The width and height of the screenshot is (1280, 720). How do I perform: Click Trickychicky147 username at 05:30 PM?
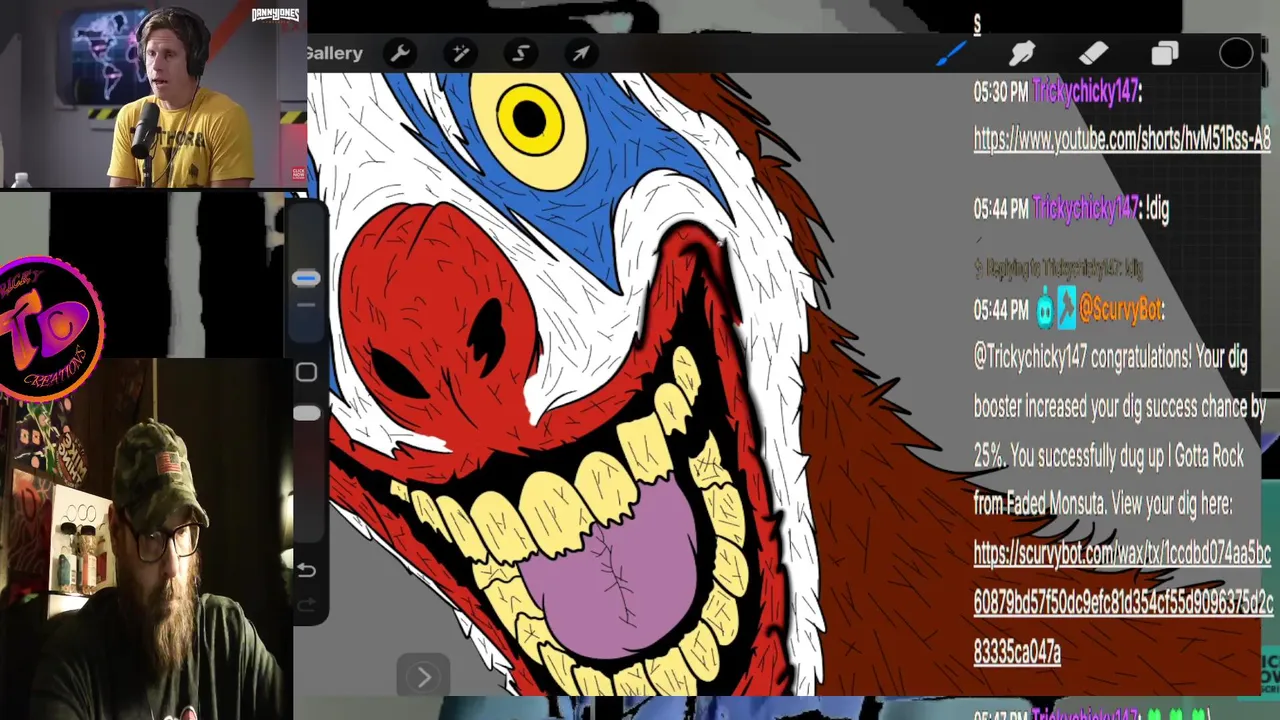point(1085,92)
